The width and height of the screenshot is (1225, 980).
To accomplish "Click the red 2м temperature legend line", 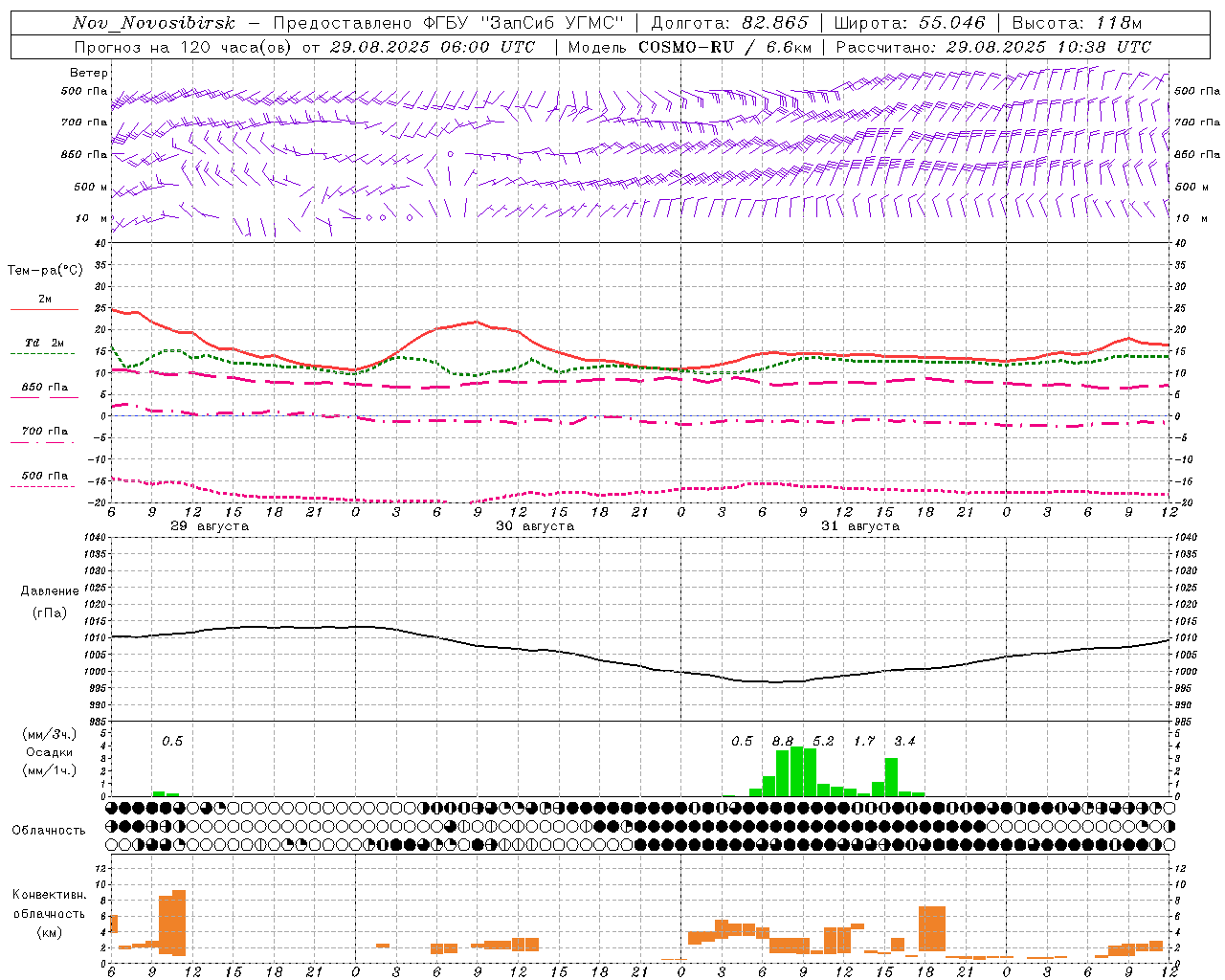I will point(44,309).
